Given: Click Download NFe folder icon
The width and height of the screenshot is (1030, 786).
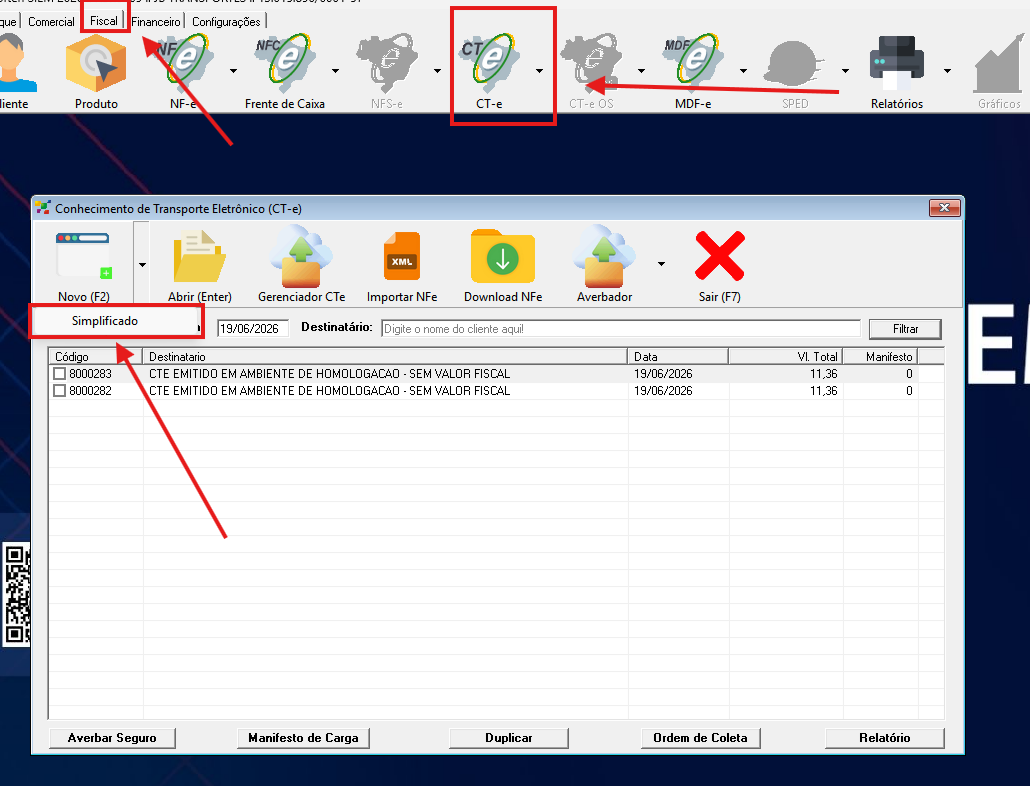Looking at the screenshot, I should coord(503,265).
